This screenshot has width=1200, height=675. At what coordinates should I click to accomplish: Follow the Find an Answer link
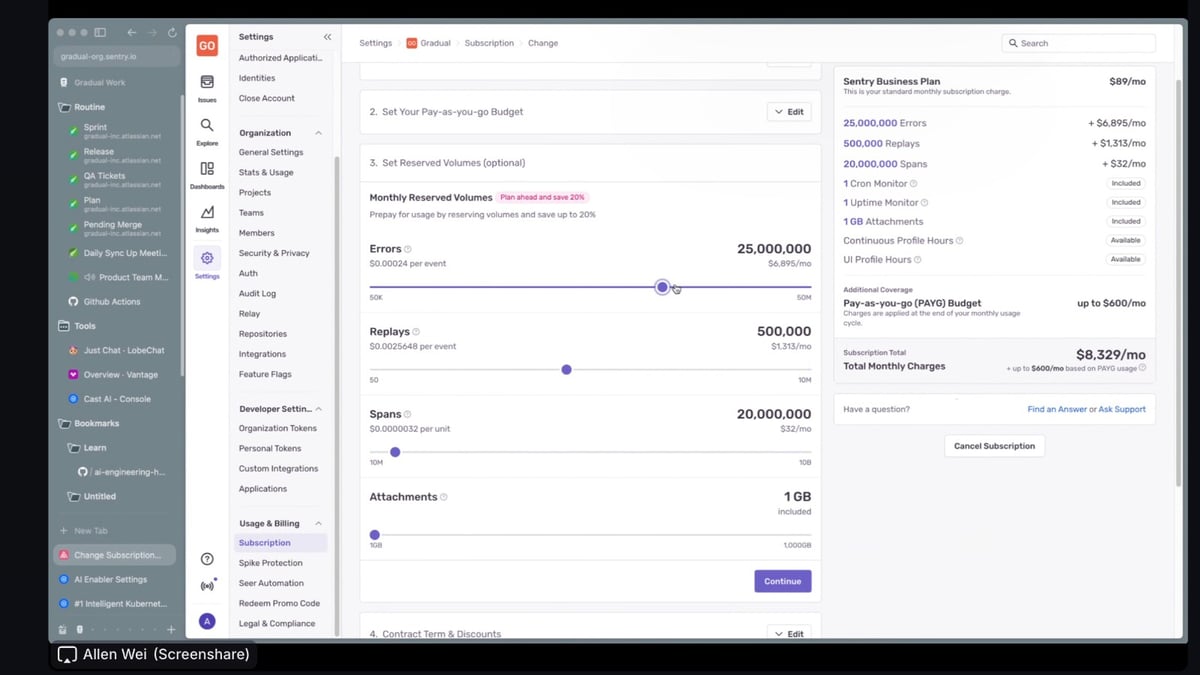coord(1057,409)
